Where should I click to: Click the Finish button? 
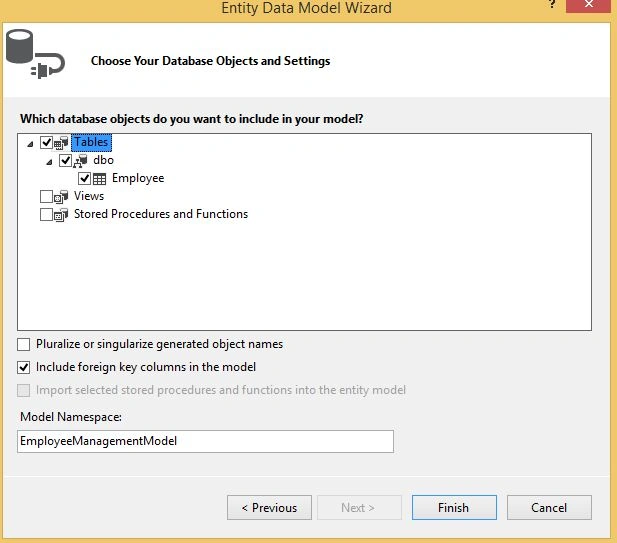coord(454,508)
